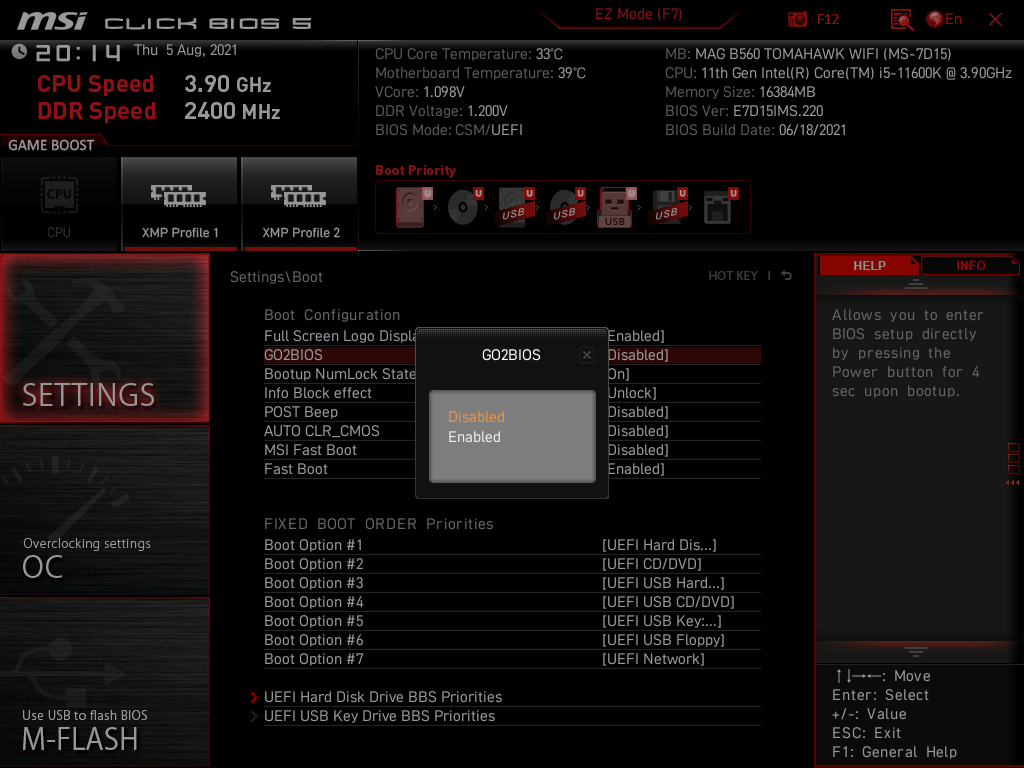Image resolution: width=1024 pixels, height=768 pixels.
Task: Click the clock icon beside the time
Action: click(19, 51)
